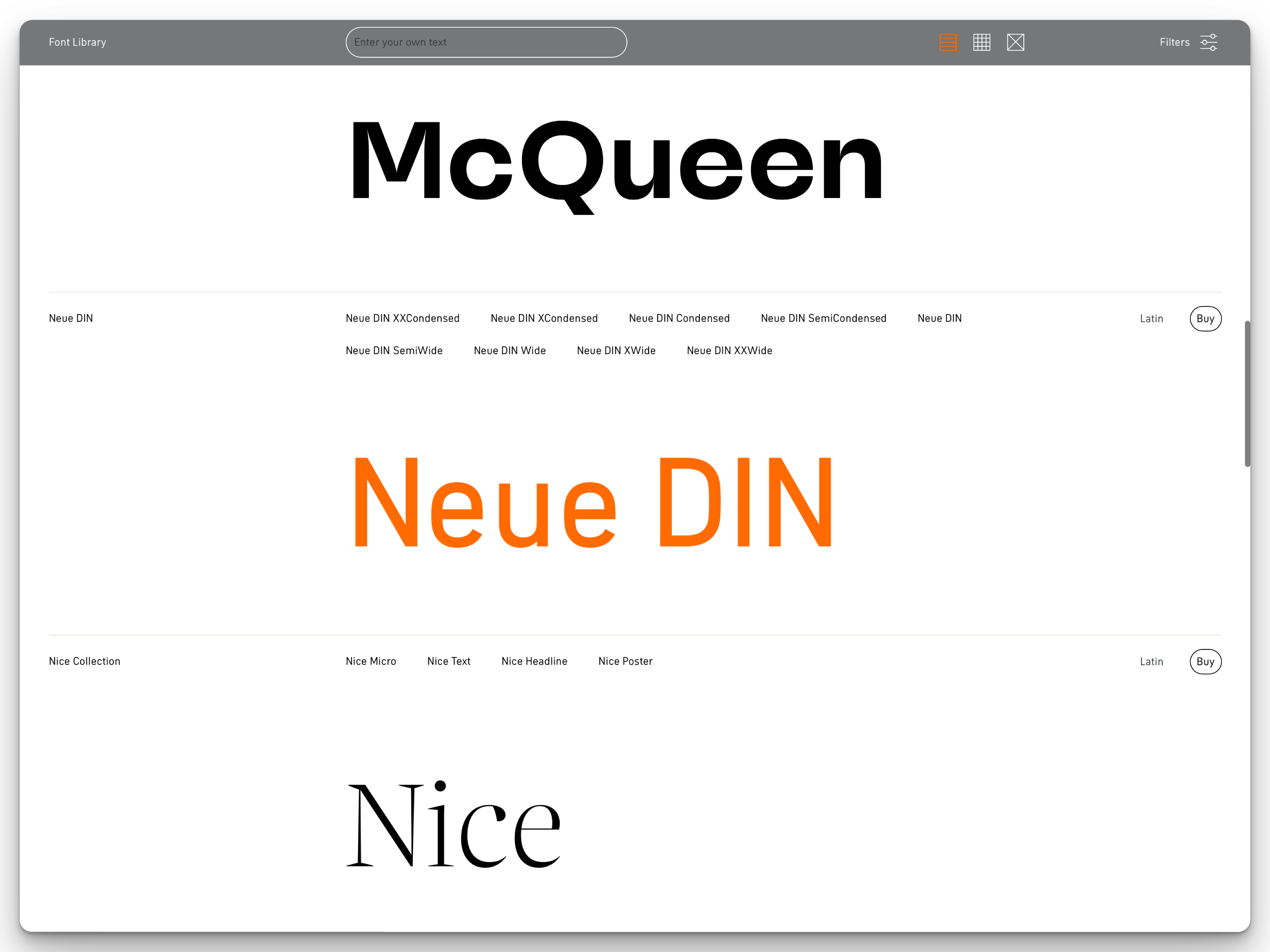Open the Nice Poster subfamily
Screen dimensions: 1270x952
(625, 662)
